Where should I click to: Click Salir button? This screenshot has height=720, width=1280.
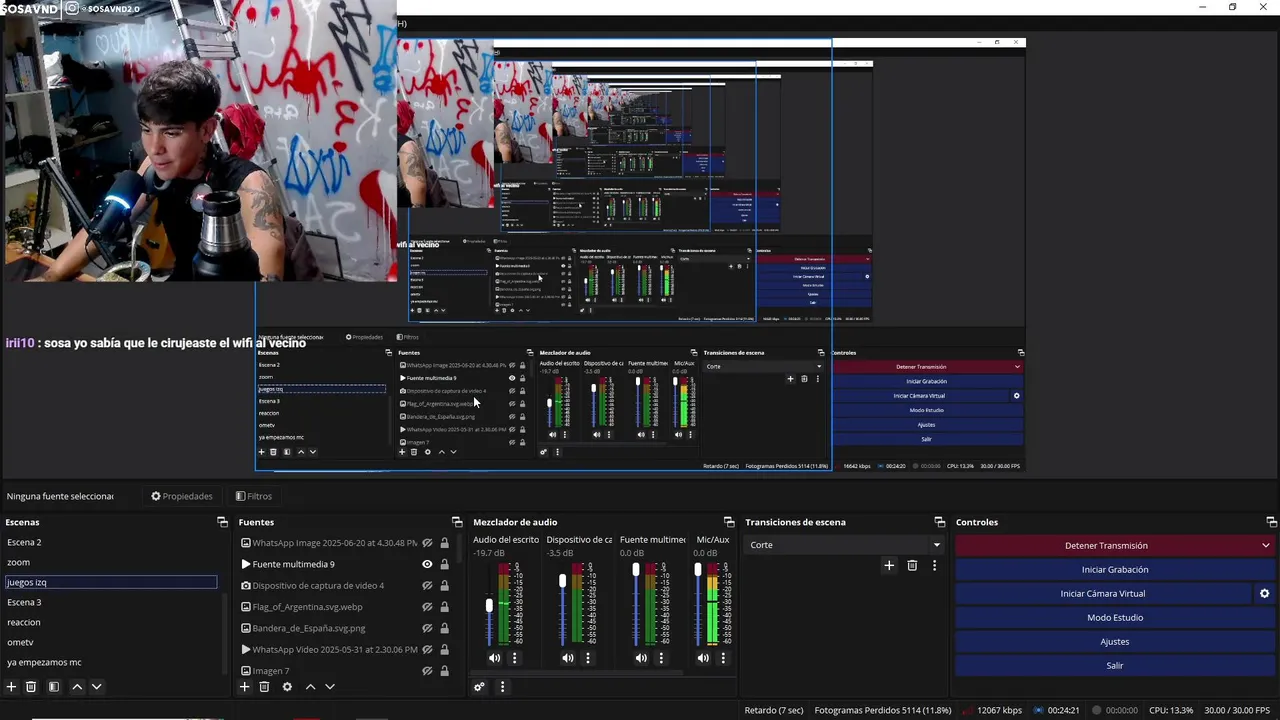[1115, 665]
